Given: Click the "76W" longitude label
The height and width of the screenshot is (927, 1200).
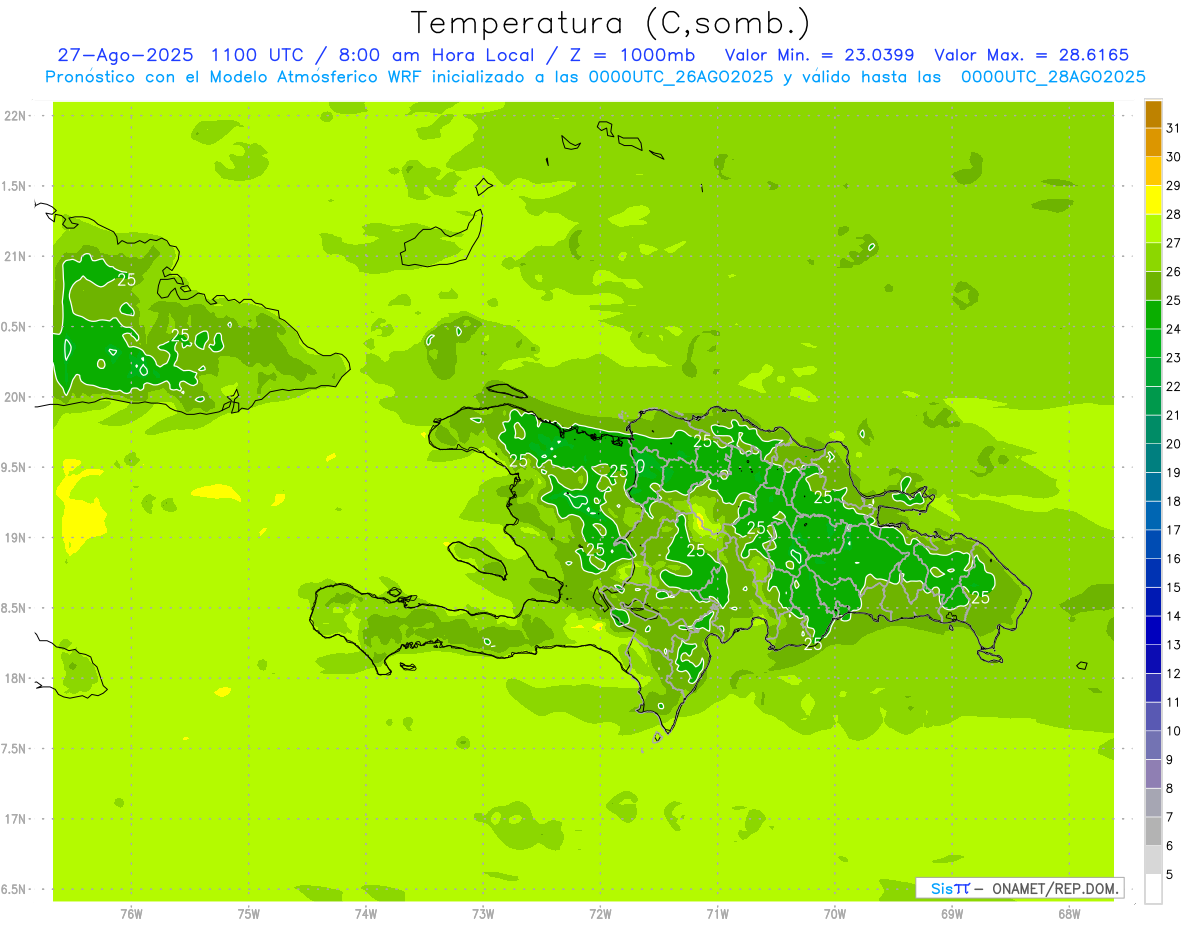Looking at the screenshot, I should 131,913.
